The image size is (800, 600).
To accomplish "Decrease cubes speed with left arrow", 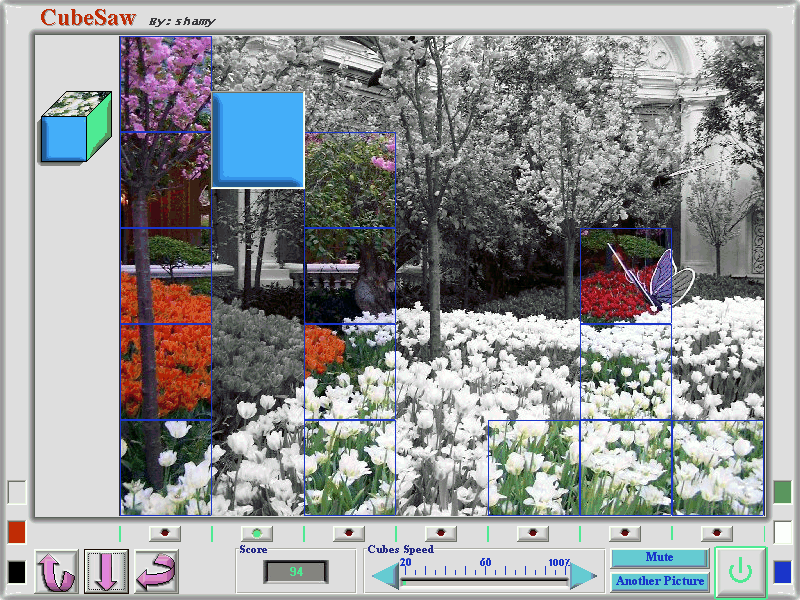I will pyautogui.click(x=385, y=577).
